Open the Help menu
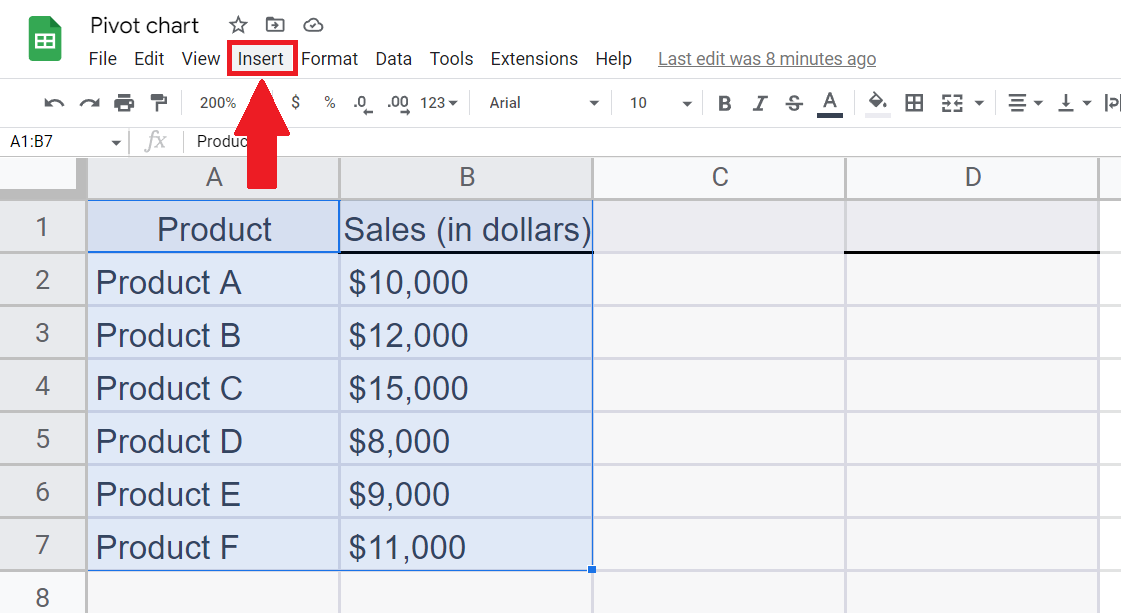1121x613 pixels. tap(613, 59)
